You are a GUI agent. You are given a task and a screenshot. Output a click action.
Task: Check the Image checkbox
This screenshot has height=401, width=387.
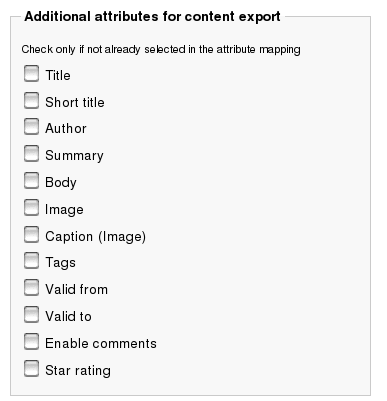[x=31, y=208]
